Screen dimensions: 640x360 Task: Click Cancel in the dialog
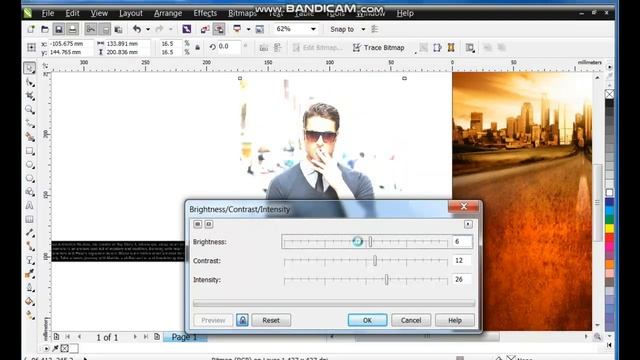(411, 320)
